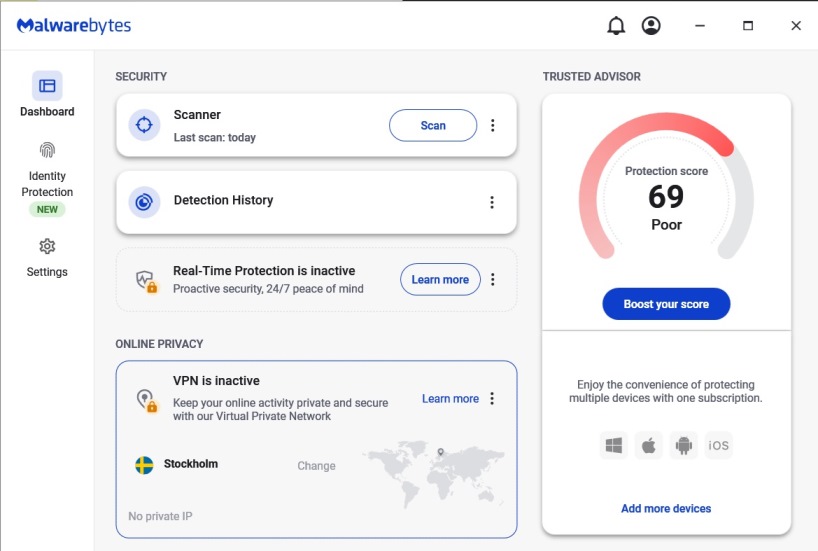
Task: Click the Settings label in sidebar
Action: [47, 272]
